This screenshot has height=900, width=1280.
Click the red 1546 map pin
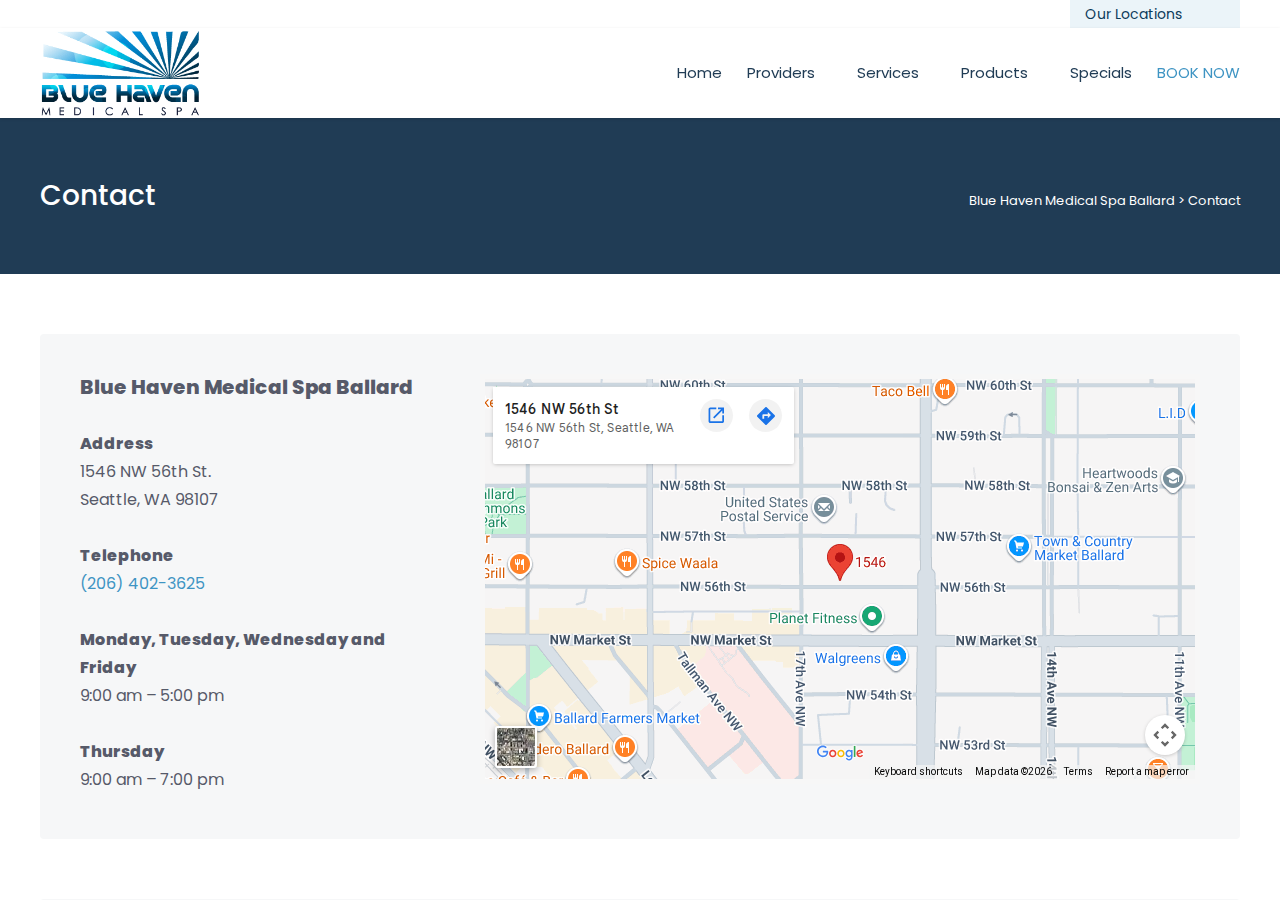click(840, 561)
